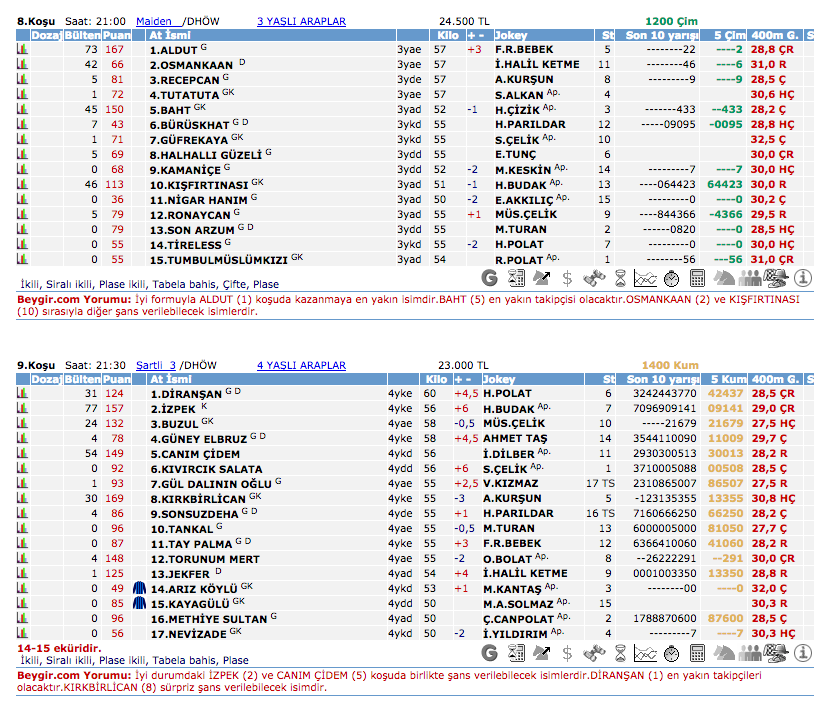Click the At İsmi column header in race 8

coord(170,35)
